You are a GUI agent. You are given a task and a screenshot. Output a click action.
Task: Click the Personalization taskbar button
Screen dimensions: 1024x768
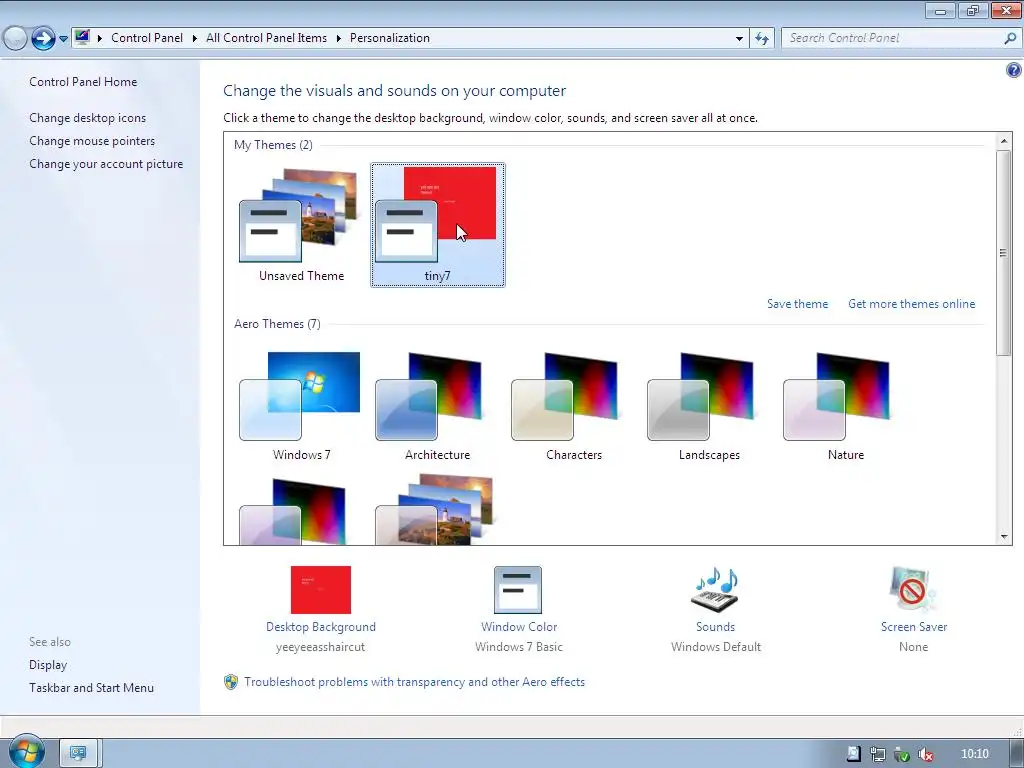[x=78, y=754]
